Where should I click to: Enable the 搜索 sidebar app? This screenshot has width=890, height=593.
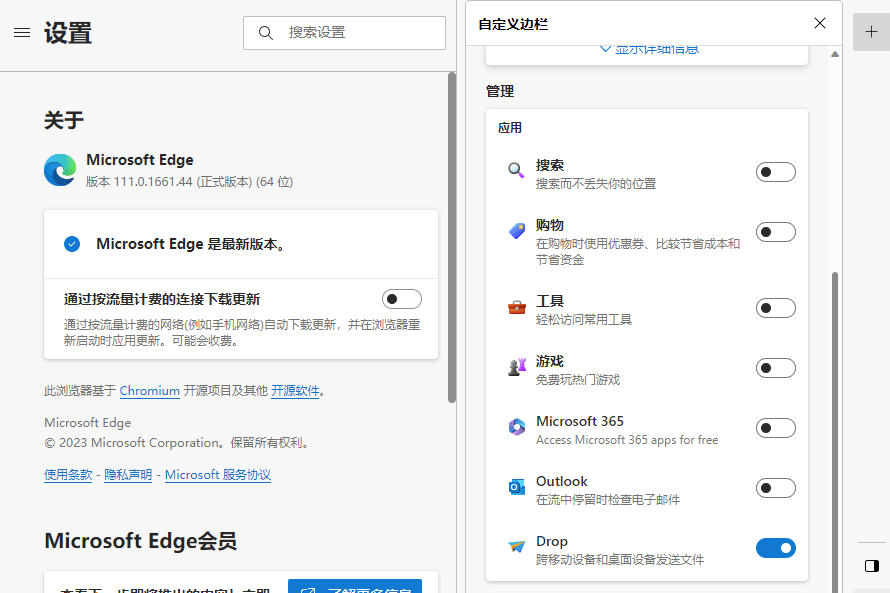point(775,172)
